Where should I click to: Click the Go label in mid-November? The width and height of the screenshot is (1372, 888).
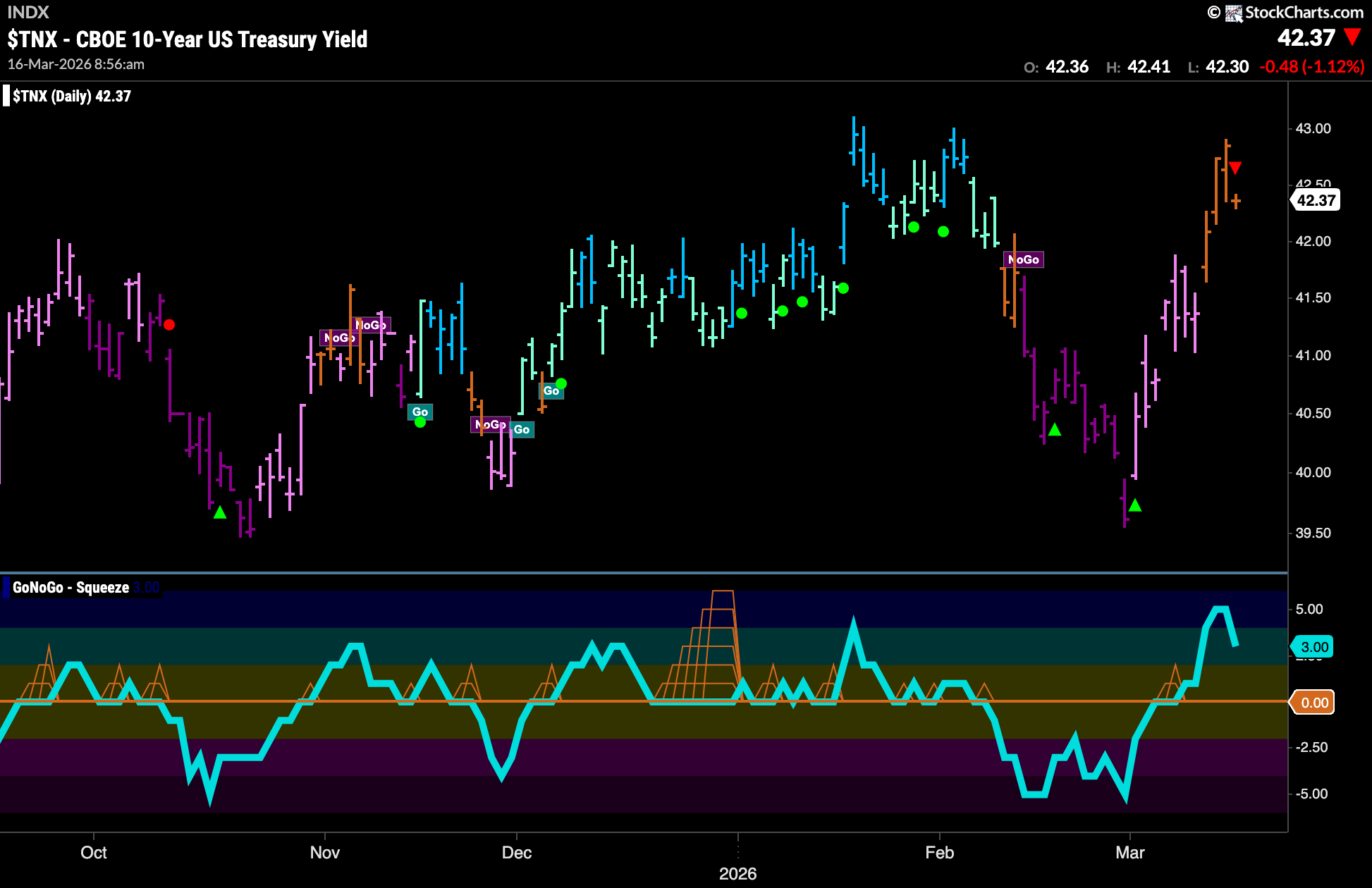coord(420,412)
